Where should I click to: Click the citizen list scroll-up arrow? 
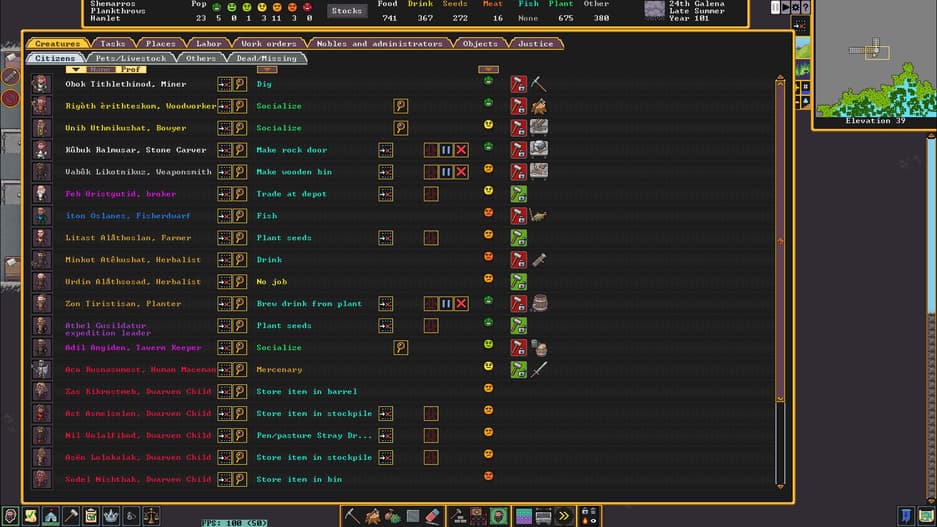[780, 79]
